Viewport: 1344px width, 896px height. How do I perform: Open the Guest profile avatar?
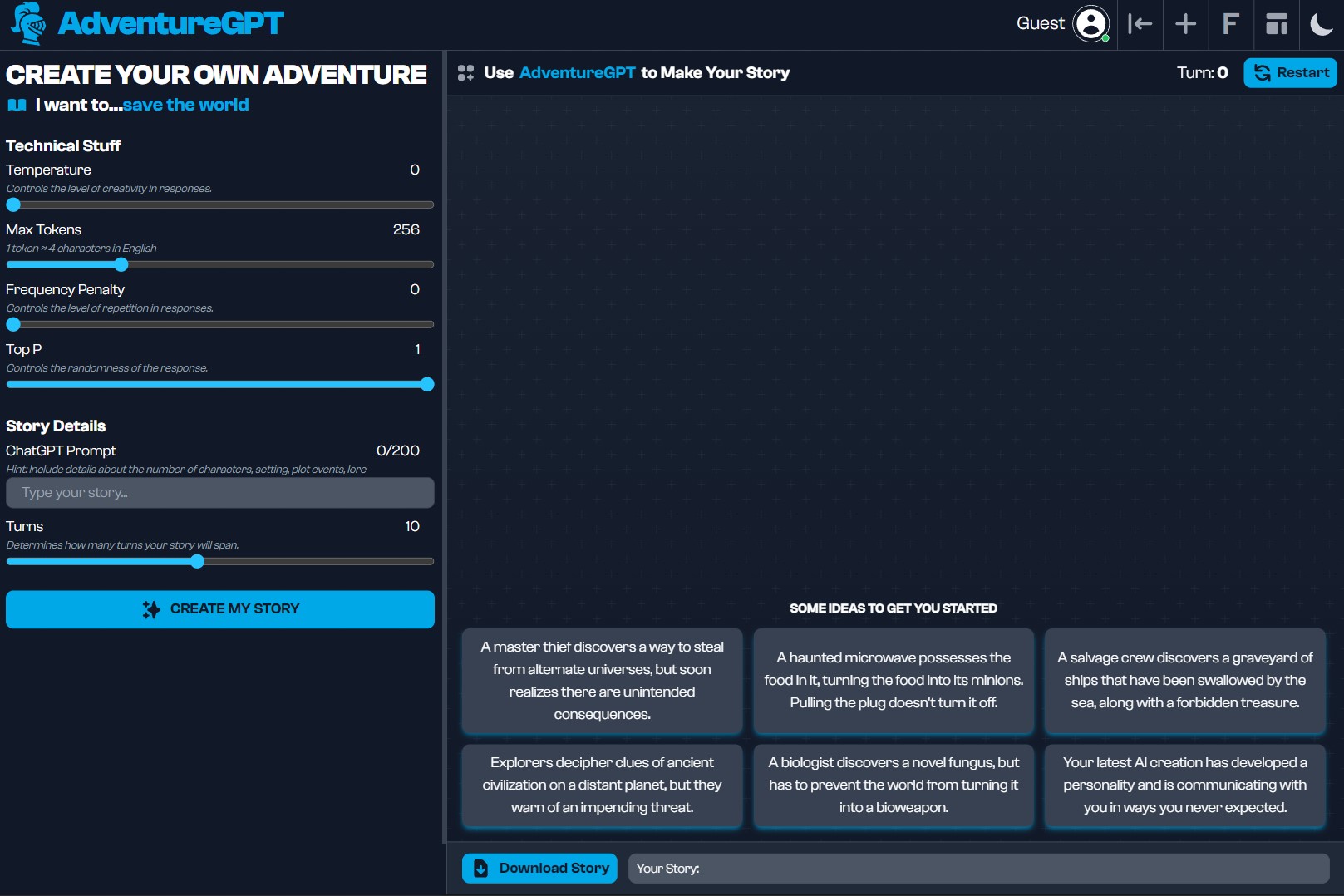(1091, 23)
